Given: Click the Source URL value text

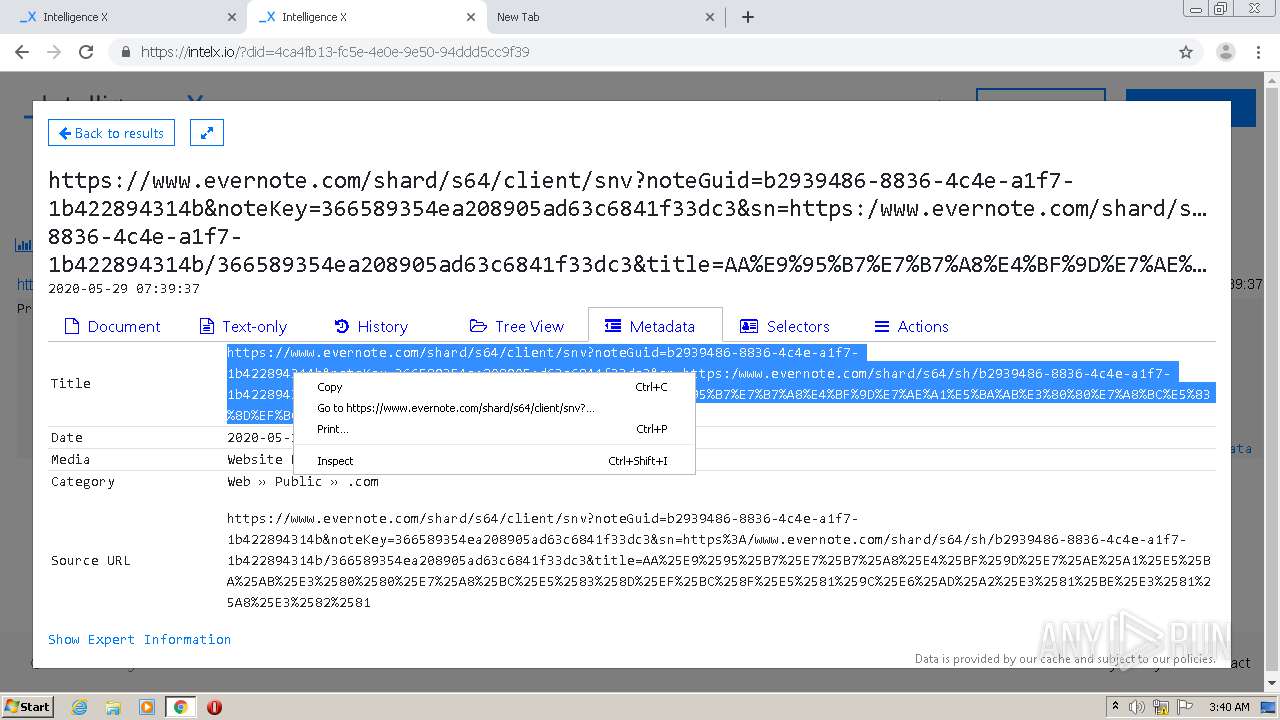Looking at the screenshot, I should [x=719, y=560].
